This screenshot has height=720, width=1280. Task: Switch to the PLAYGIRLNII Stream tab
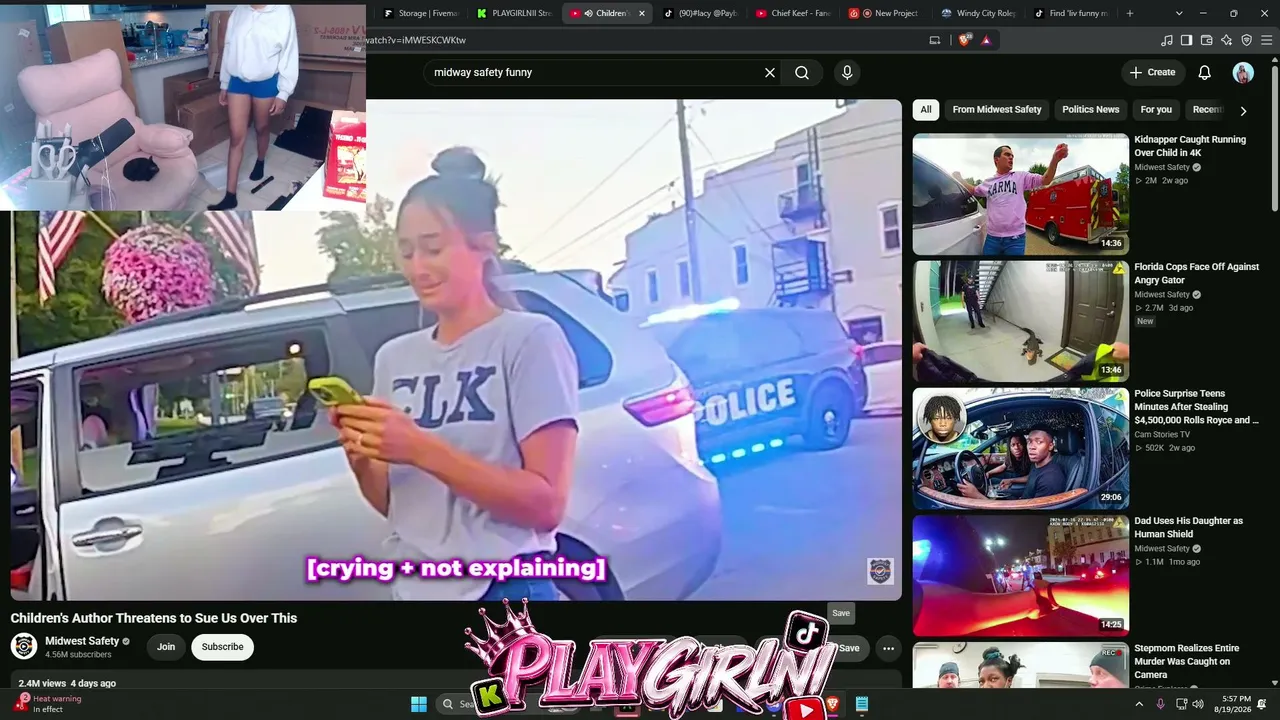[x=515, y=13]
